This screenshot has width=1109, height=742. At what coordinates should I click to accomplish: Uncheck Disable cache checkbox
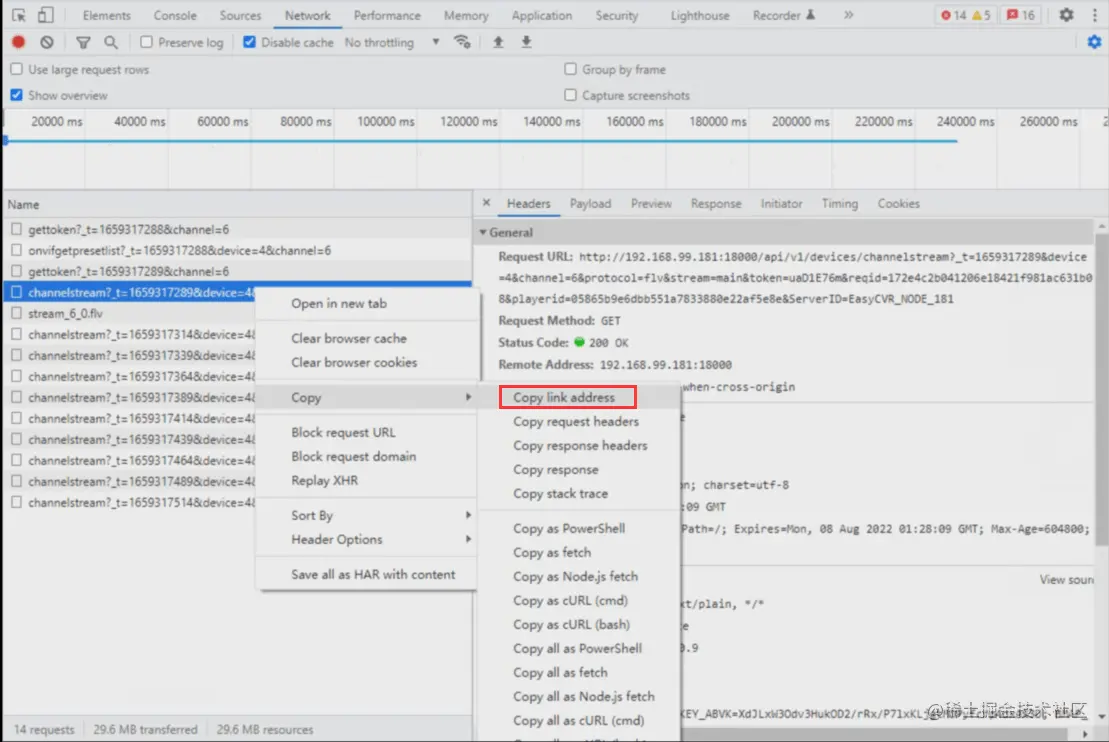pyautogui.click(x=249, y=42)
